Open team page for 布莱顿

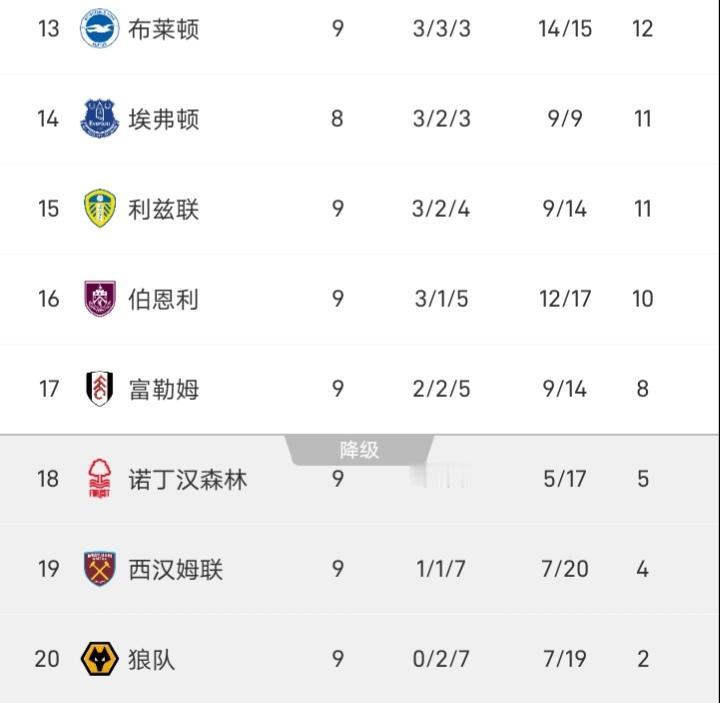click(163, 29)
